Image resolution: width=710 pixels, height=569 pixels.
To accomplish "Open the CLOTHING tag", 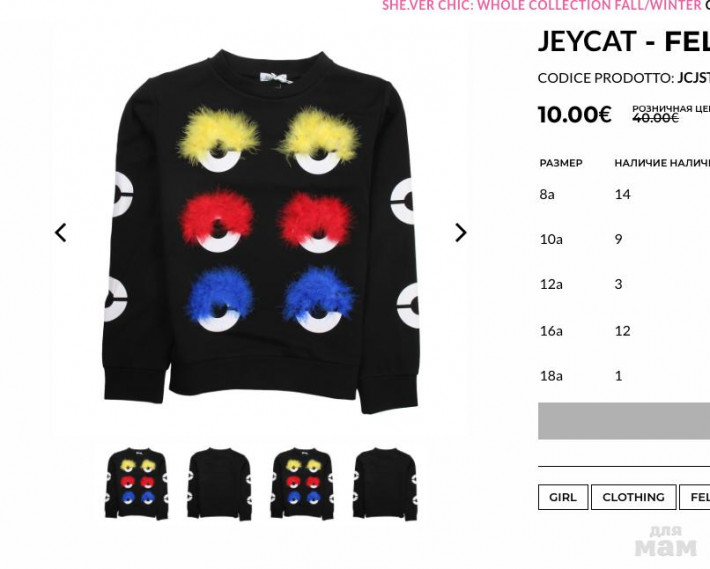I will pyautogui.click(x=633, y=497).
